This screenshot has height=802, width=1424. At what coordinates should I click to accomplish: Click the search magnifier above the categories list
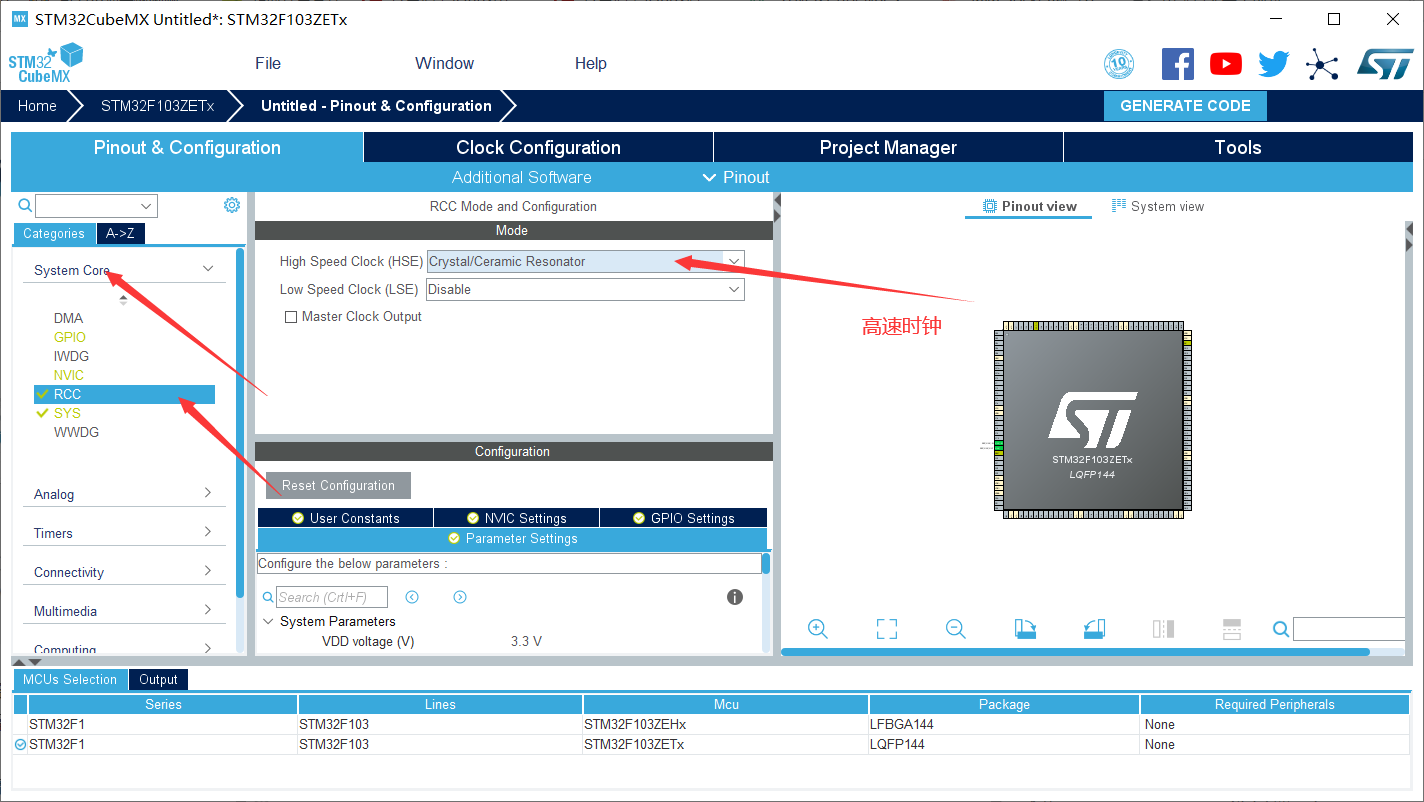pyautogui.click(x=25, y=206)
